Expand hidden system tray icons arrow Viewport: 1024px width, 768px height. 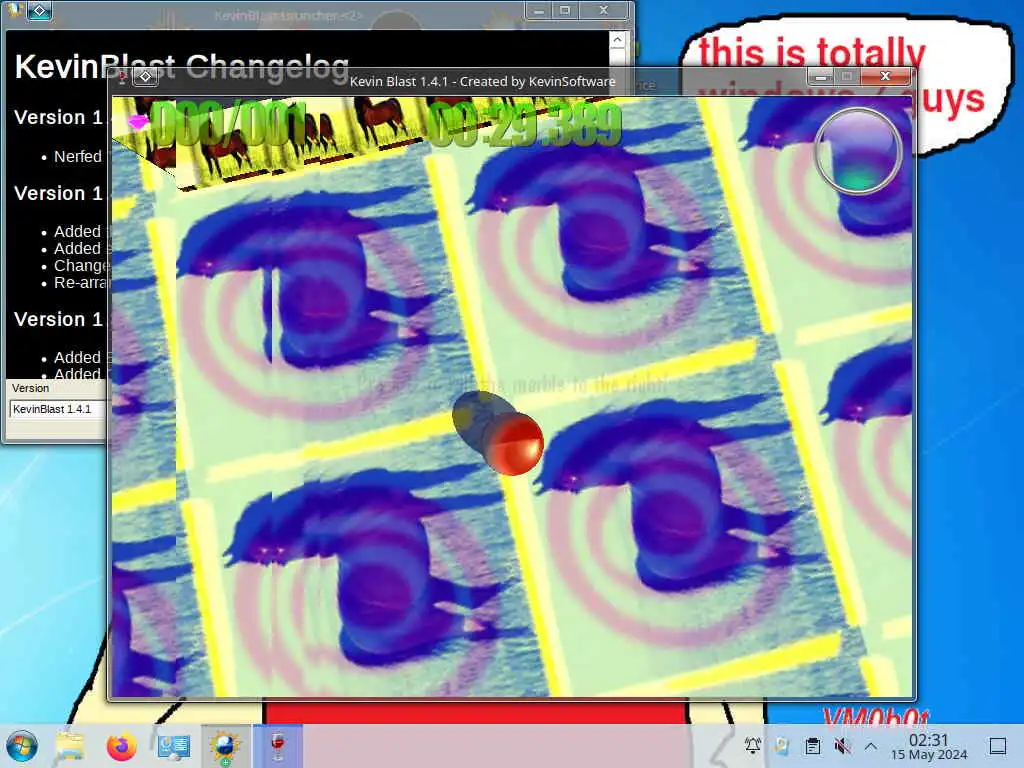click(871, 746)
